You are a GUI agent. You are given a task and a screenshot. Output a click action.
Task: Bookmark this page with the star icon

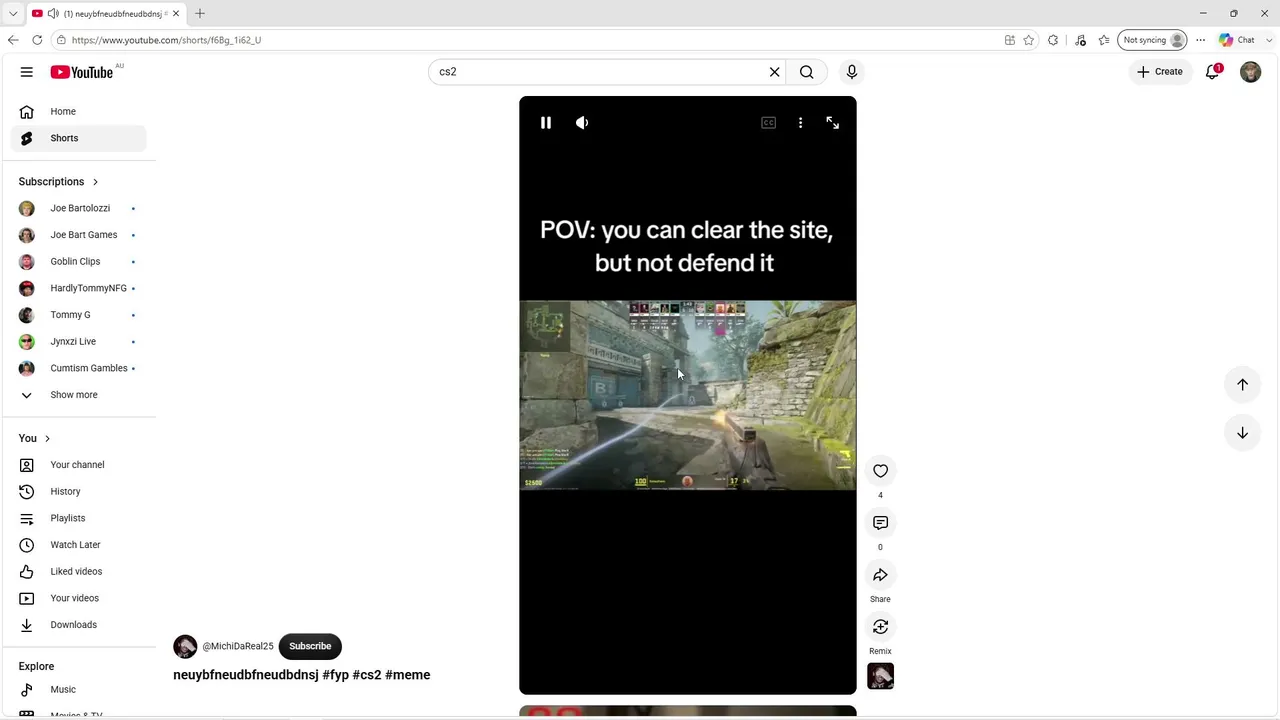point(1029,40)
